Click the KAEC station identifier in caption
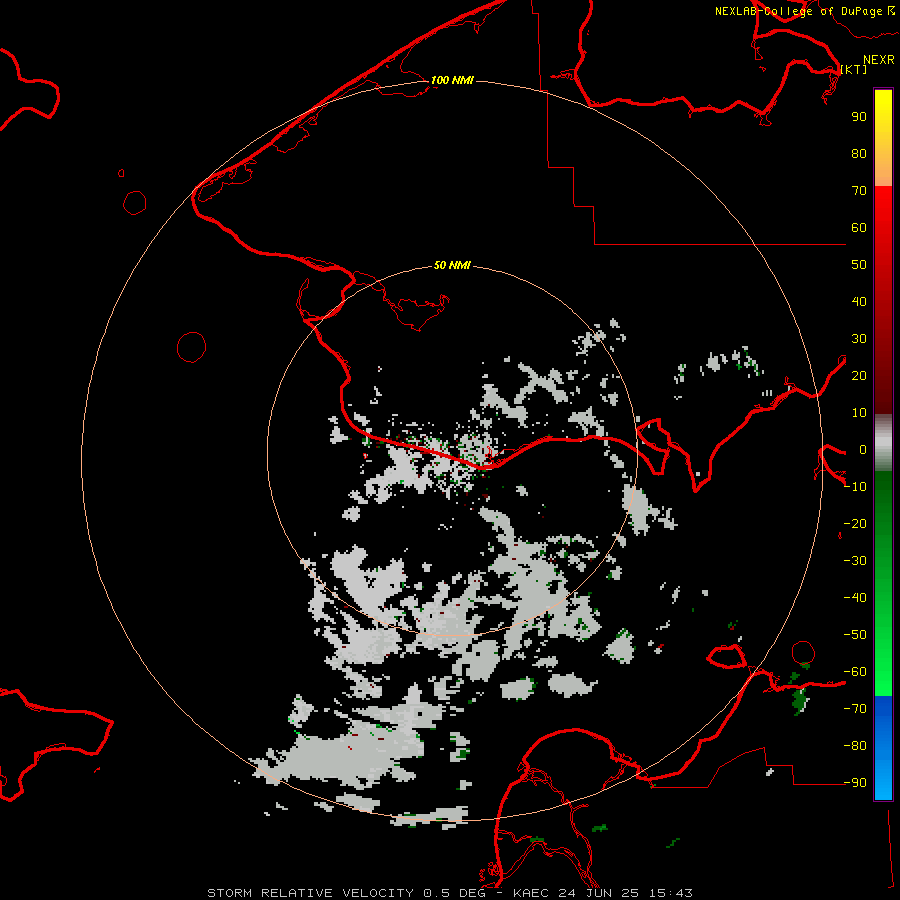Viewport: 900px width, 900px height. click(x=534, y=893)
